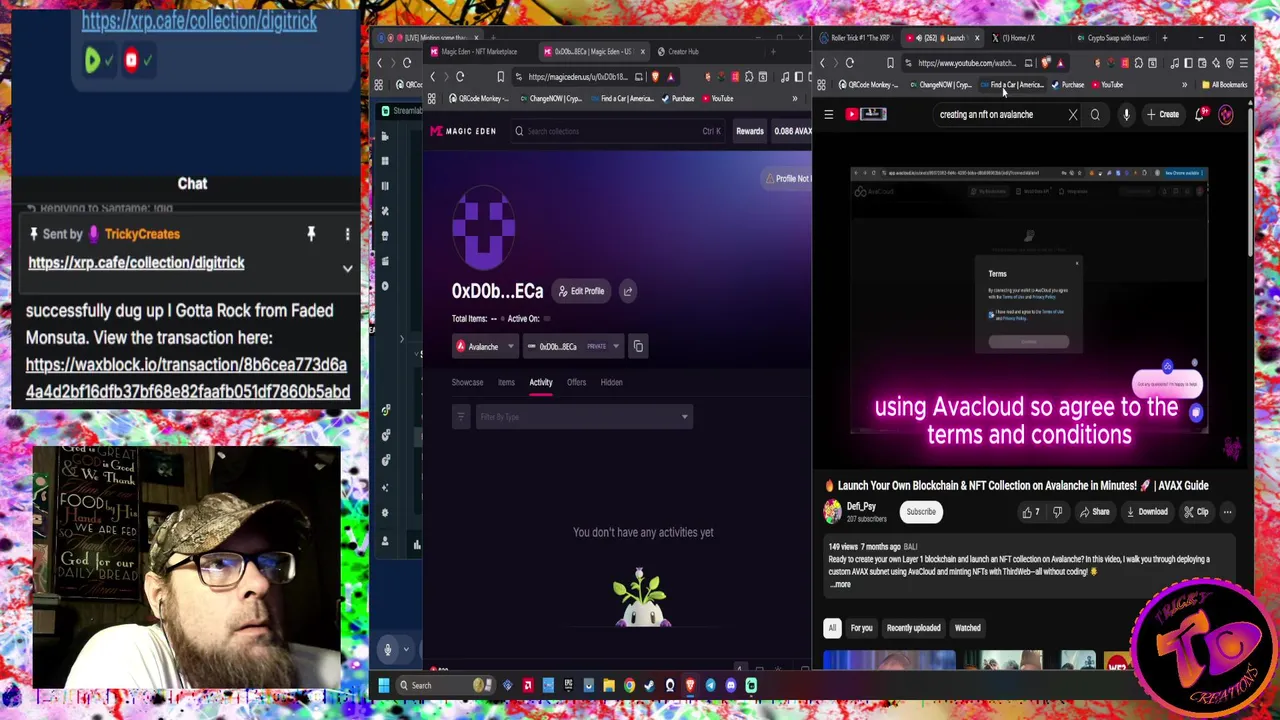The image size is (1280, 720).
Task: Open Discord from taskbar
Action: (730, 685)
